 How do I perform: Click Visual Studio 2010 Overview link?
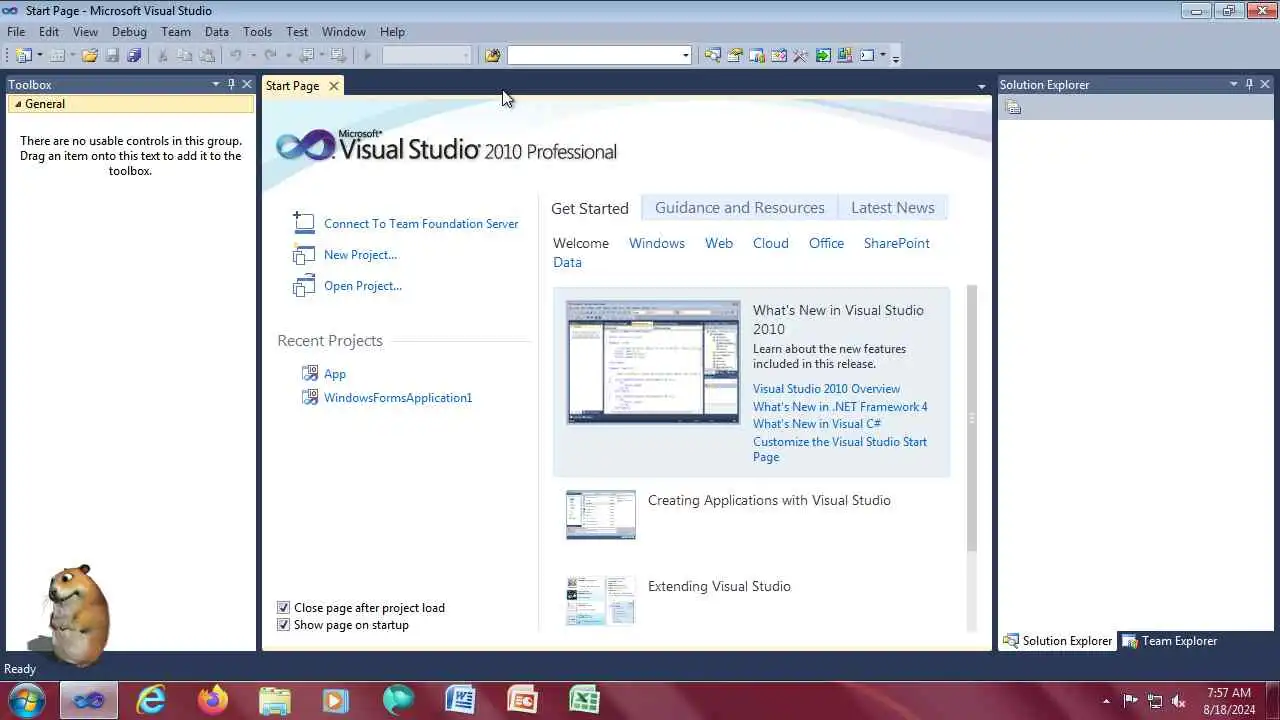(x=826, y=389)
